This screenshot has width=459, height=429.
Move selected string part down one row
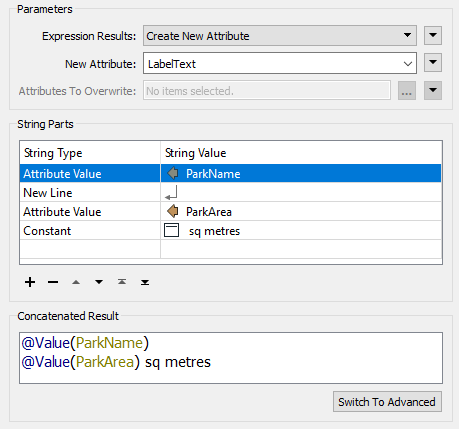99,282
